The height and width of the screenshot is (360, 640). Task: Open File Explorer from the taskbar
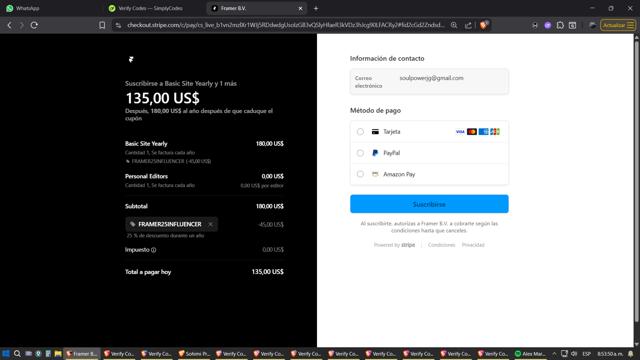pos(58,353)
